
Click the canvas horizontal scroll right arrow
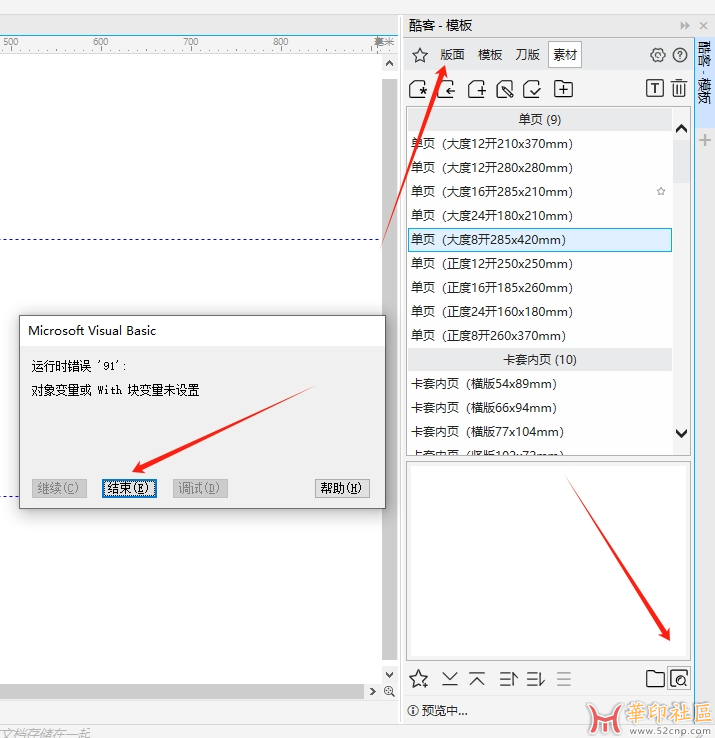click(x=373, y=691)
